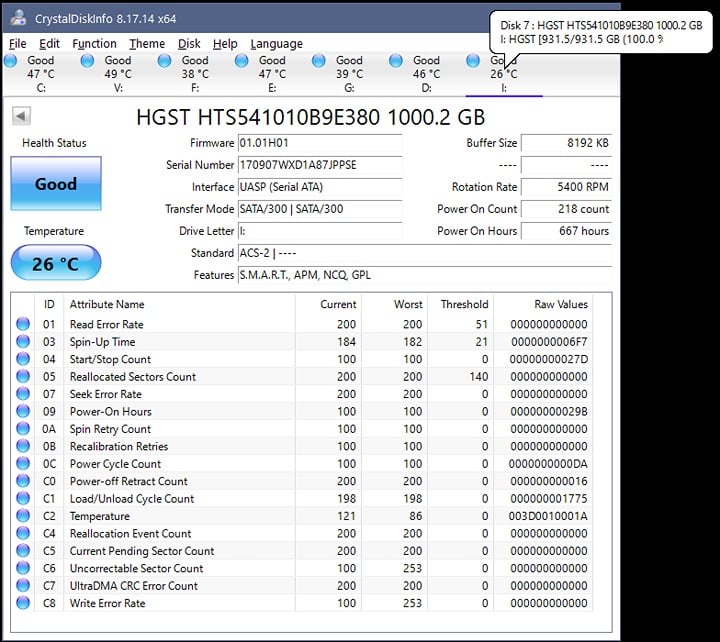Click status orb for Spin Retry Count

pyautogui.click(x=23, y=428)
